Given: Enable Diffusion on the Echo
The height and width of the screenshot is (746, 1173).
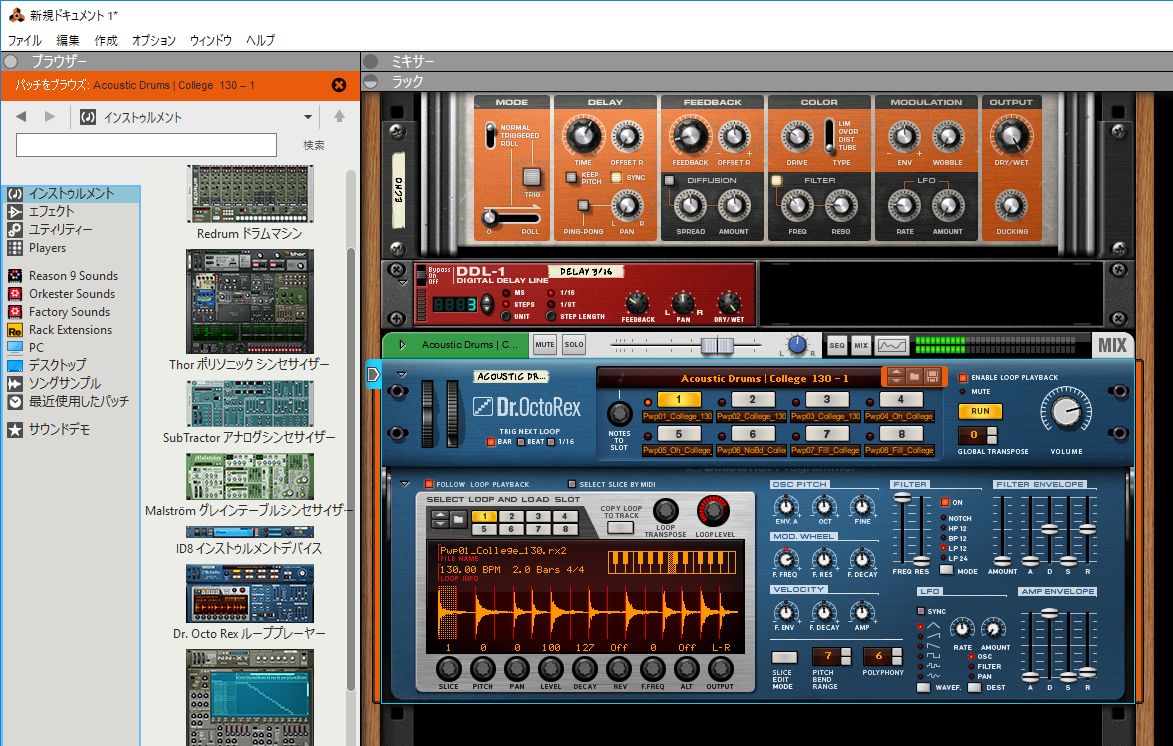Looking at the screenshot, I should (670, 180).
